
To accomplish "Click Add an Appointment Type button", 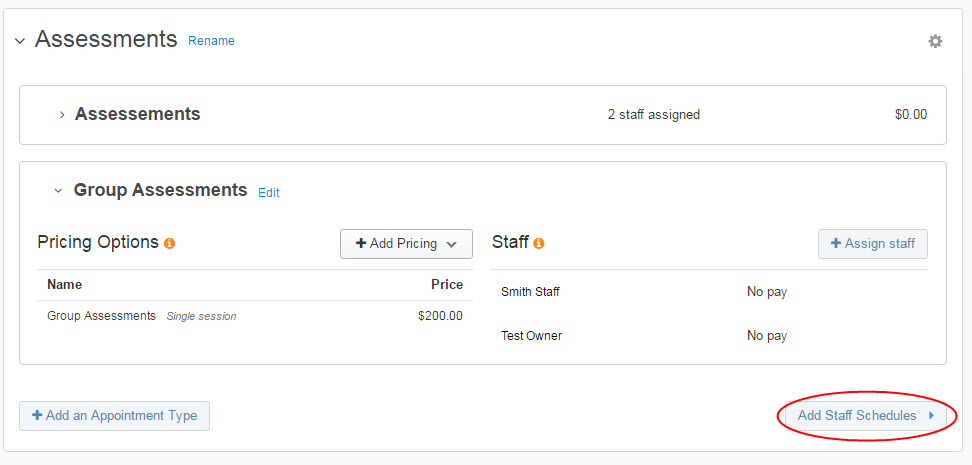I will pyautogui.click(x=115, y=416).
